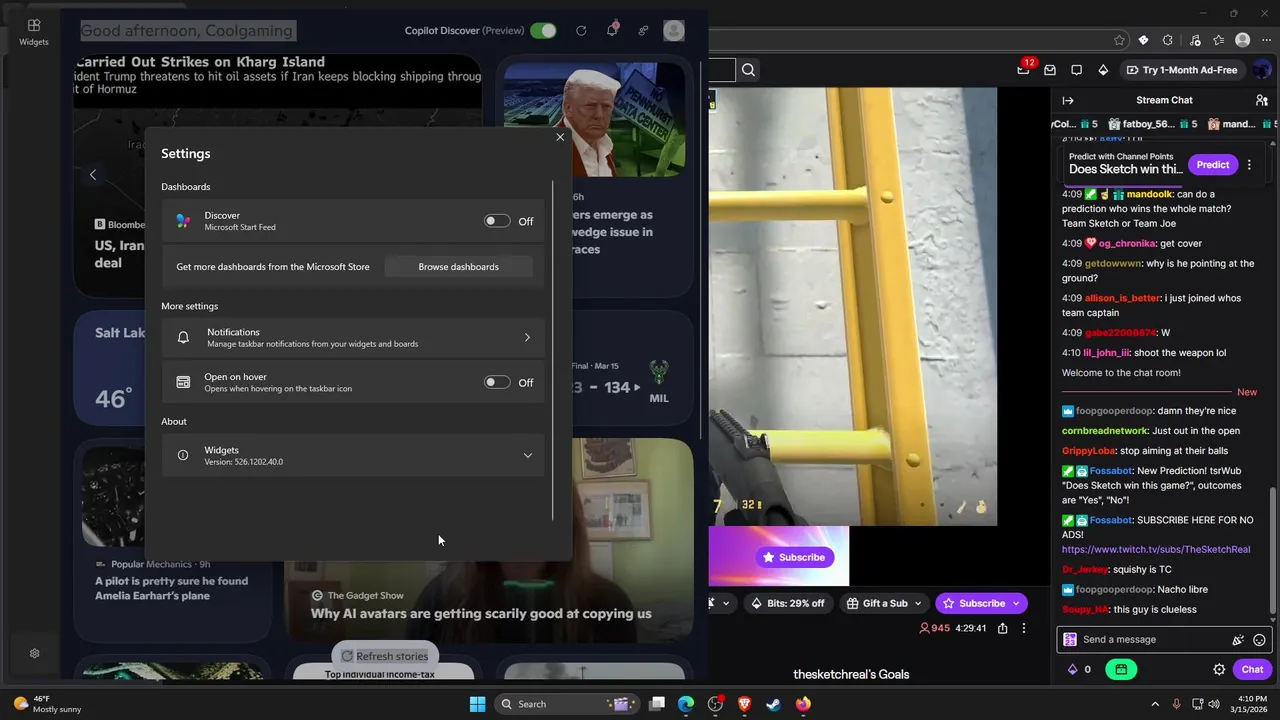Click the Settings dialog scrollbar

tap(552, 350)
